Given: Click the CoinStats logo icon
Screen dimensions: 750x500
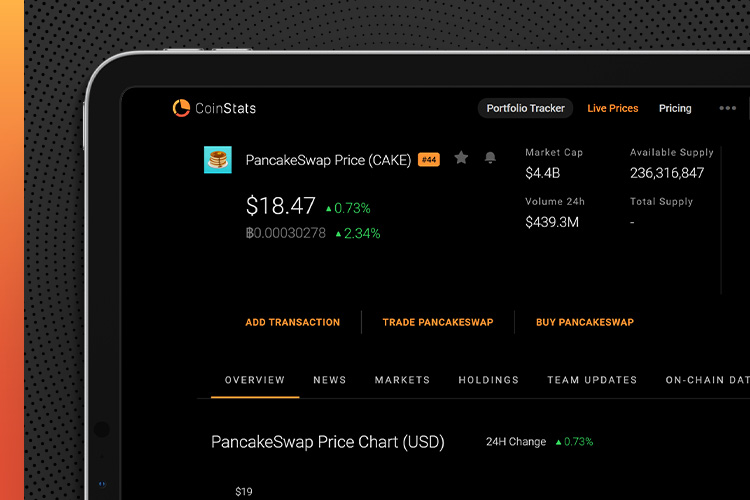Looking at the screenshot, I should pos(181,108).
